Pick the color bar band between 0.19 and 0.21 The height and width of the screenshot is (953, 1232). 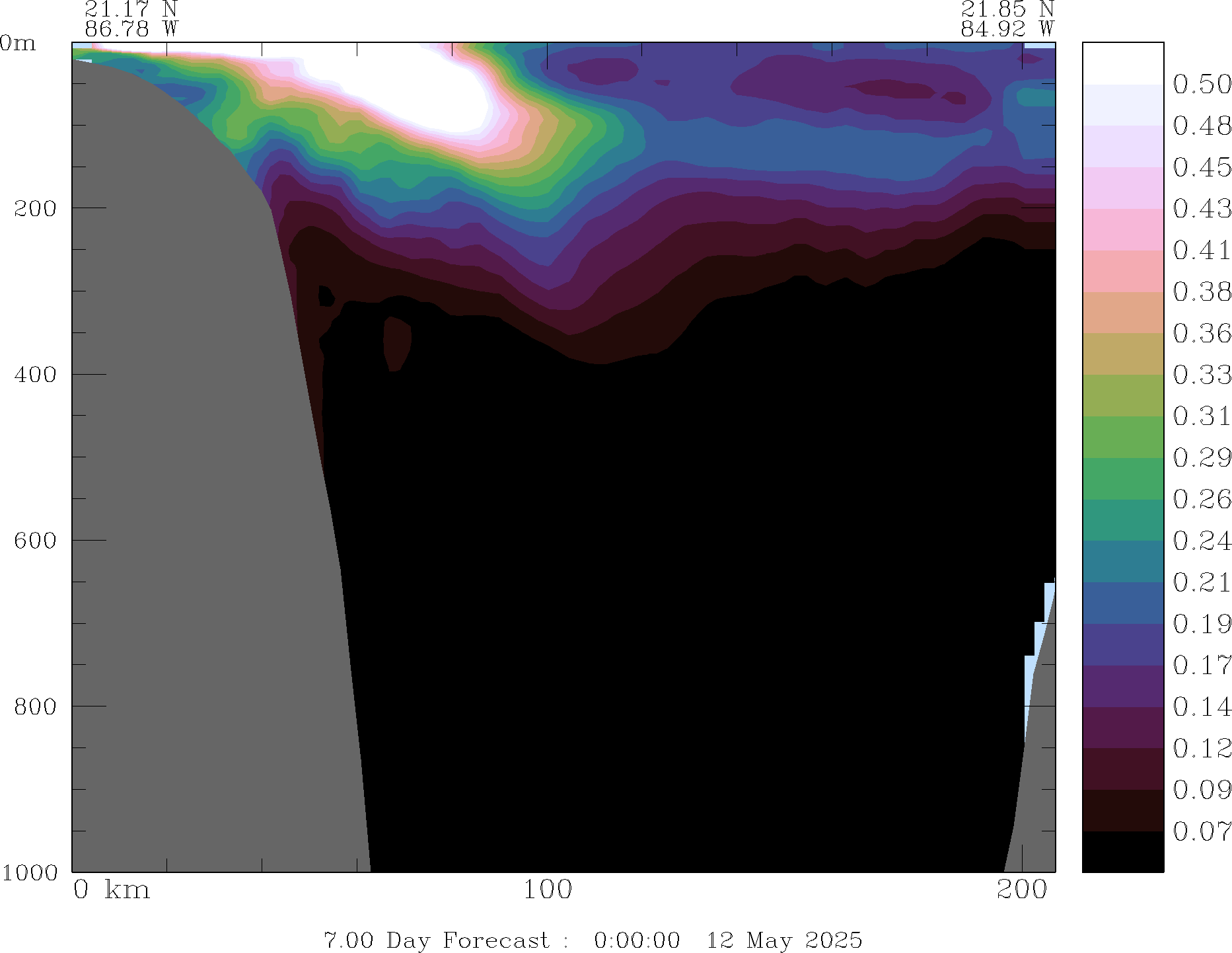(x=1122, y=603)
